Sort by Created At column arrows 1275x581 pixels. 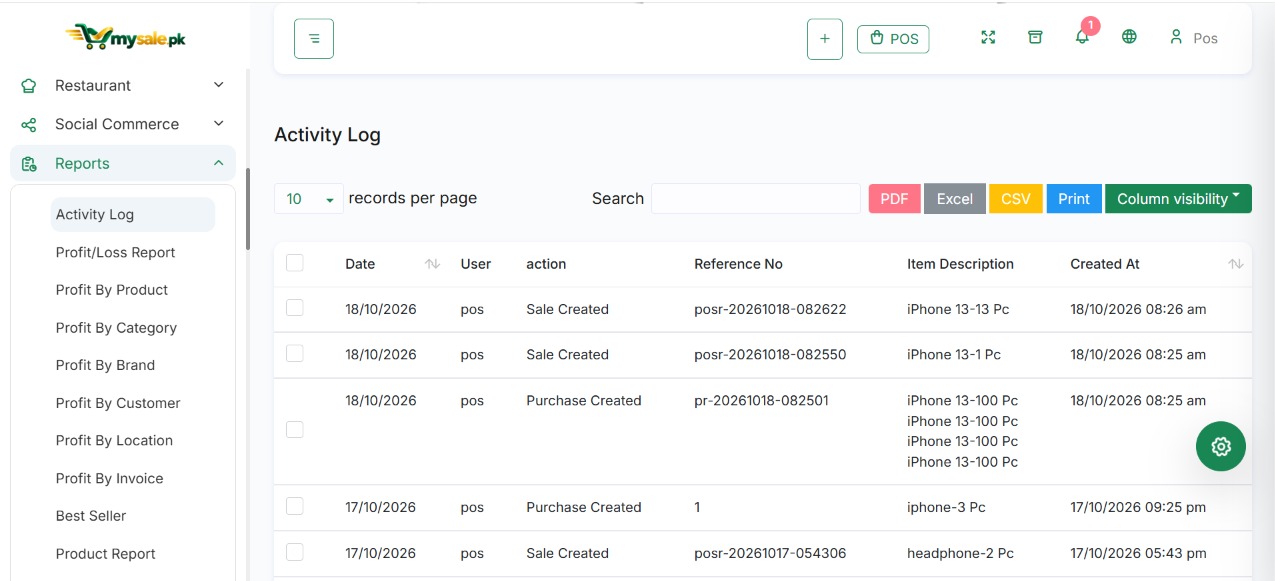click(1236, 264)
